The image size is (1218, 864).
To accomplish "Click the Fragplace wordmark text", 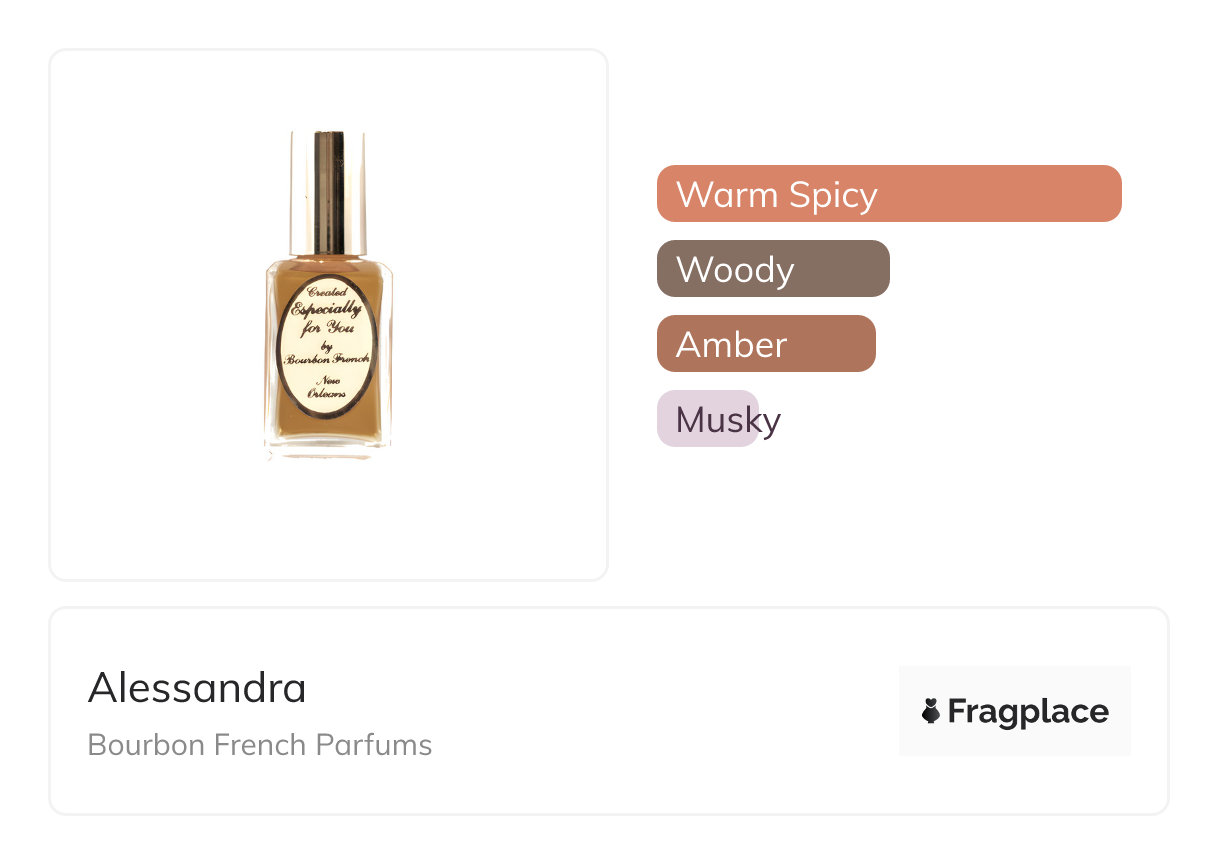I will [x=1027, y=711].
